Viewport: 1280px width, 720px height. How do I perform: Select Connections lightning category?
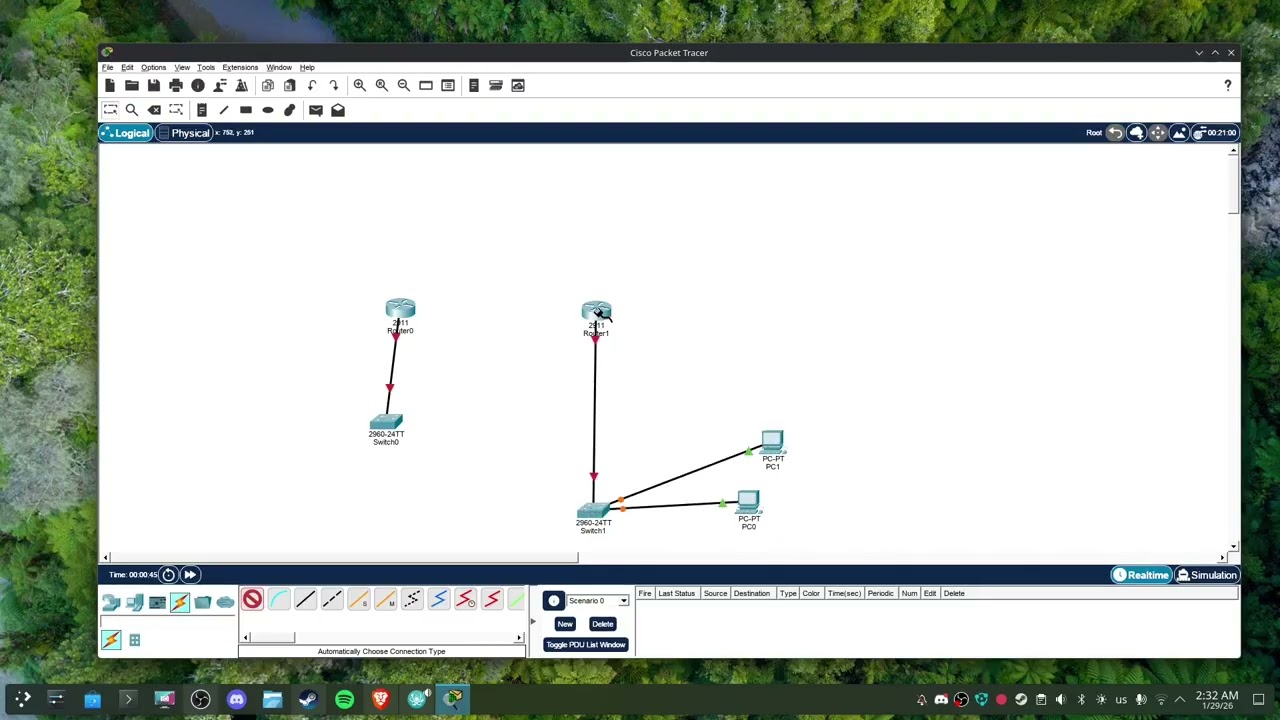coord(180,602)
